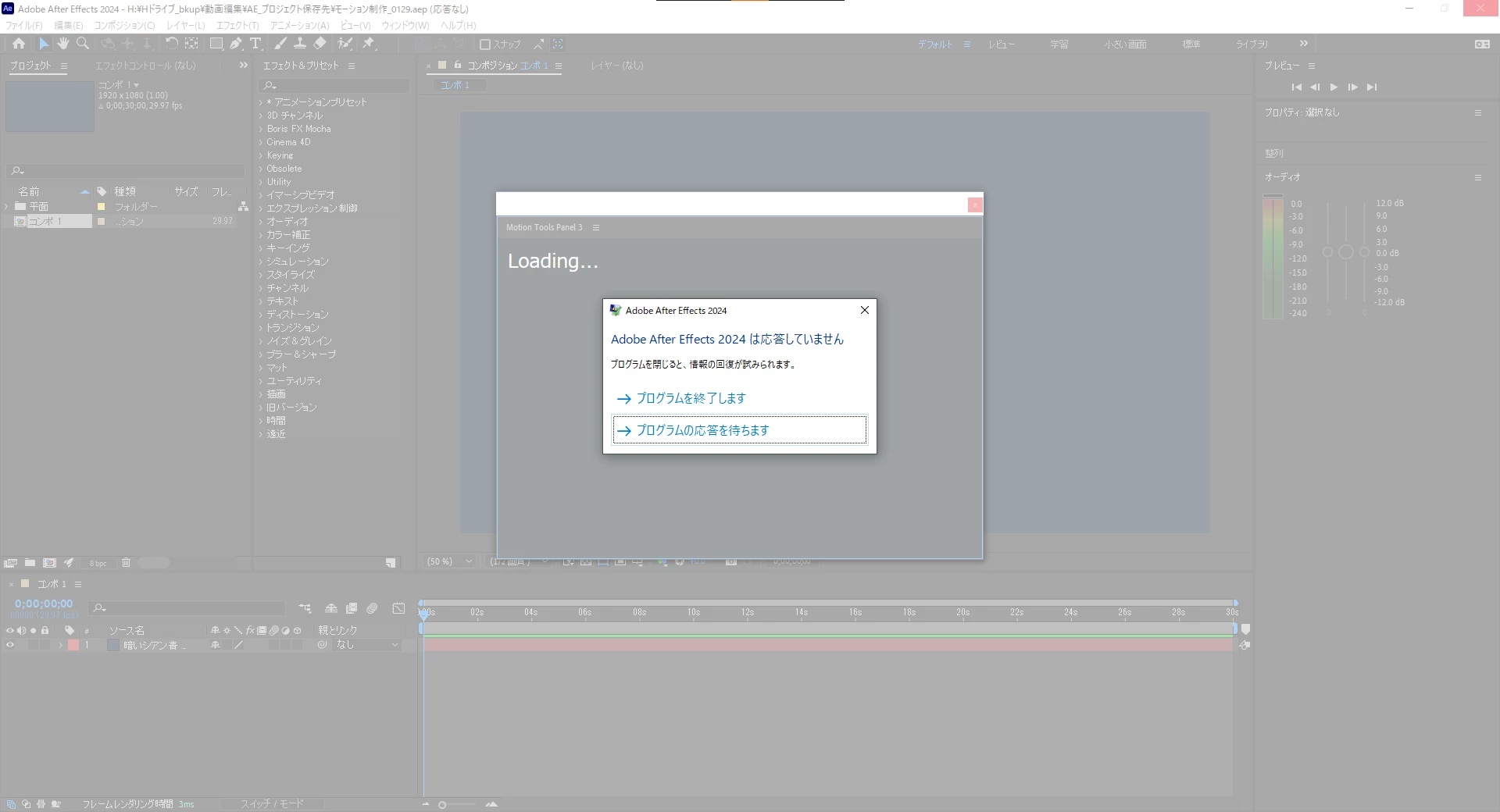Viewport: 1500px width, 812px height.
Task: Select the Clone Stamp tool
Action: pyautogui.click(x=300, y=44)
